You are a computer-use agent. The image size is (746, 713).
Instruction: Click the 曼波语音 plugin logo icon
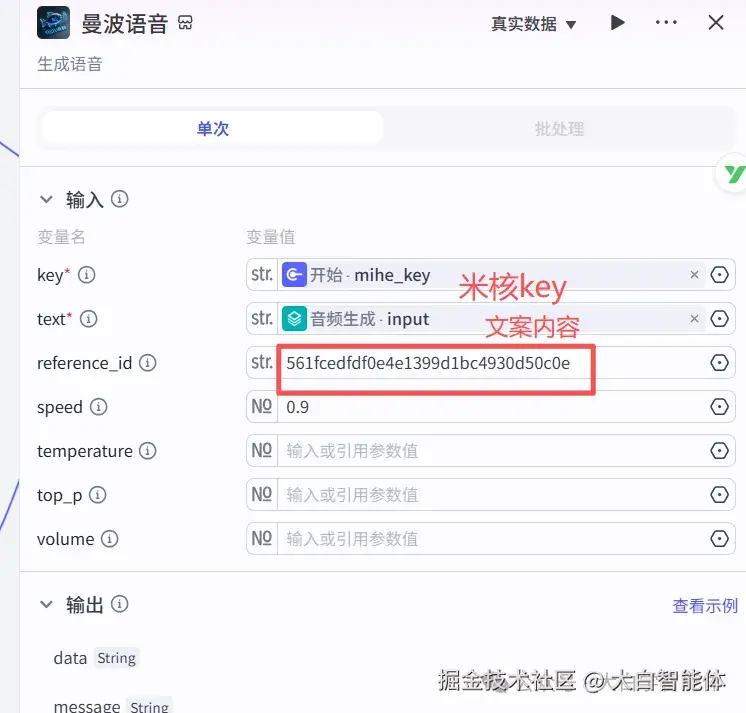pos(53,22)
